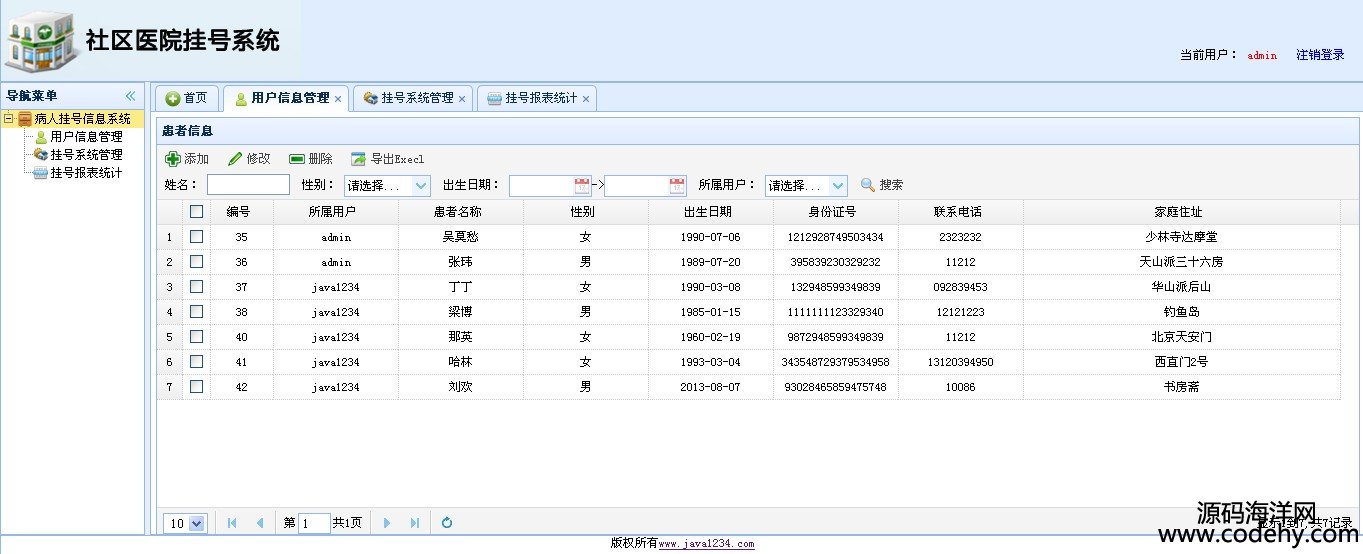1363x554 pixels.
Task: Collapse the 病人挂号信息系统 tree node
Action: [8, 119]
